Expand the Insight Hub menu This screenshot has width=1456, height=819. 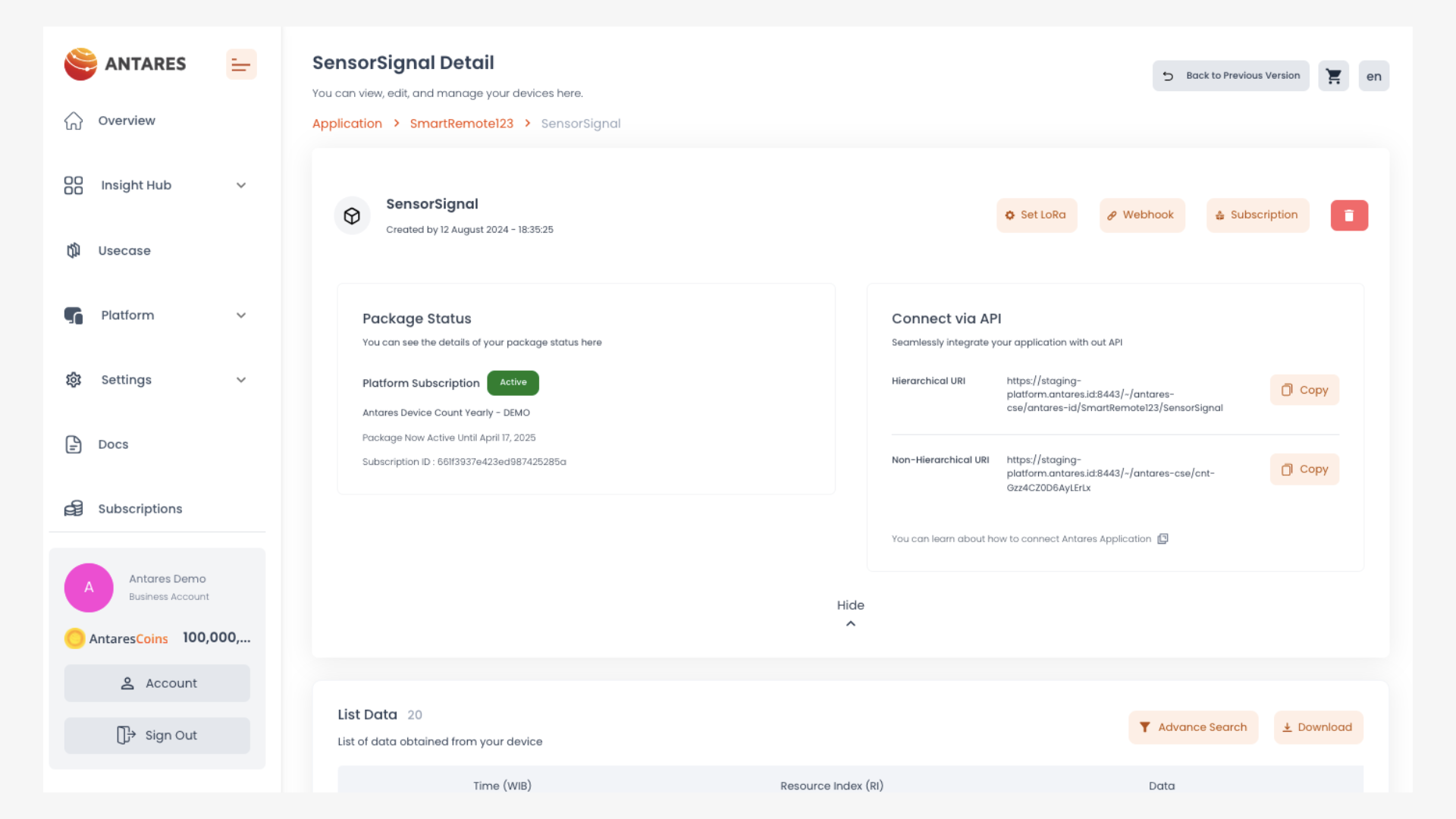pos(241,185)
